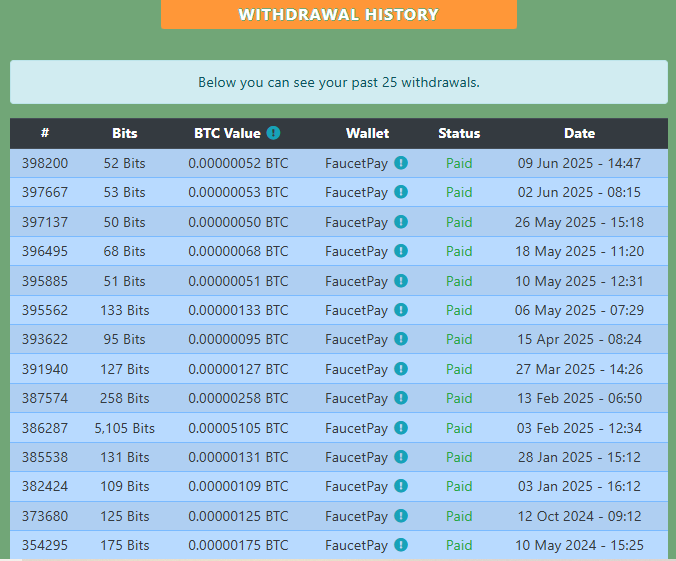Click the '258 Bits' amount cell
This screenshot has height=561, width=676.
pyautogui.click(x=125, y=398)
